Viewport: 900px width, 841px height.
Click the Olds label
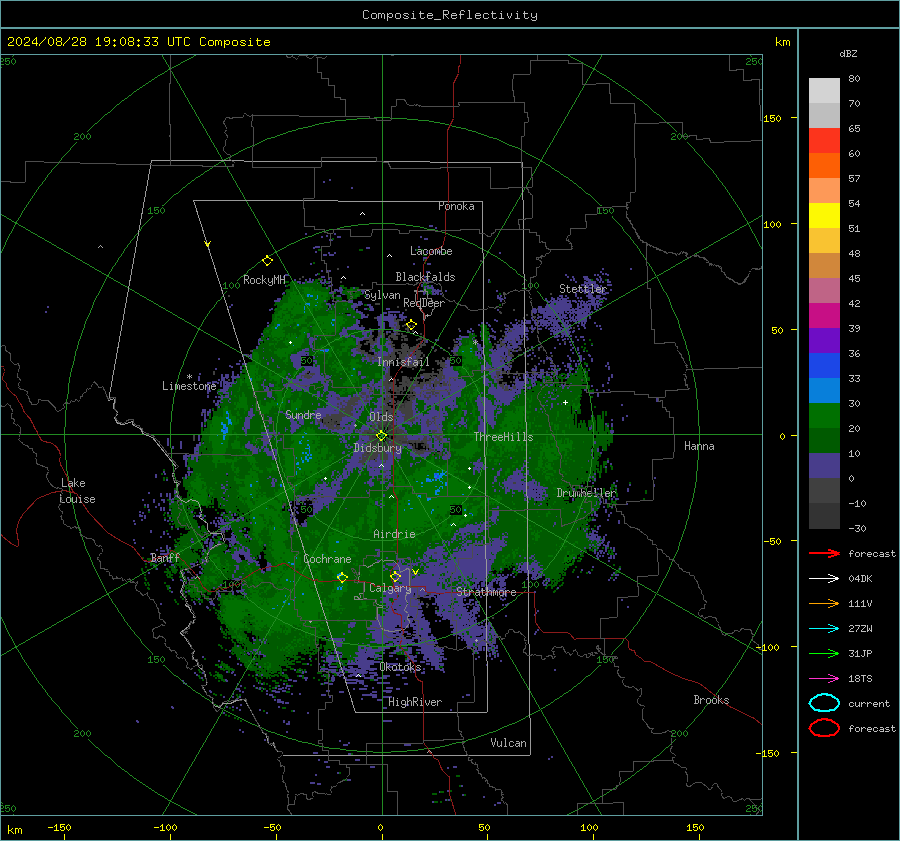[x=381, y=417]
